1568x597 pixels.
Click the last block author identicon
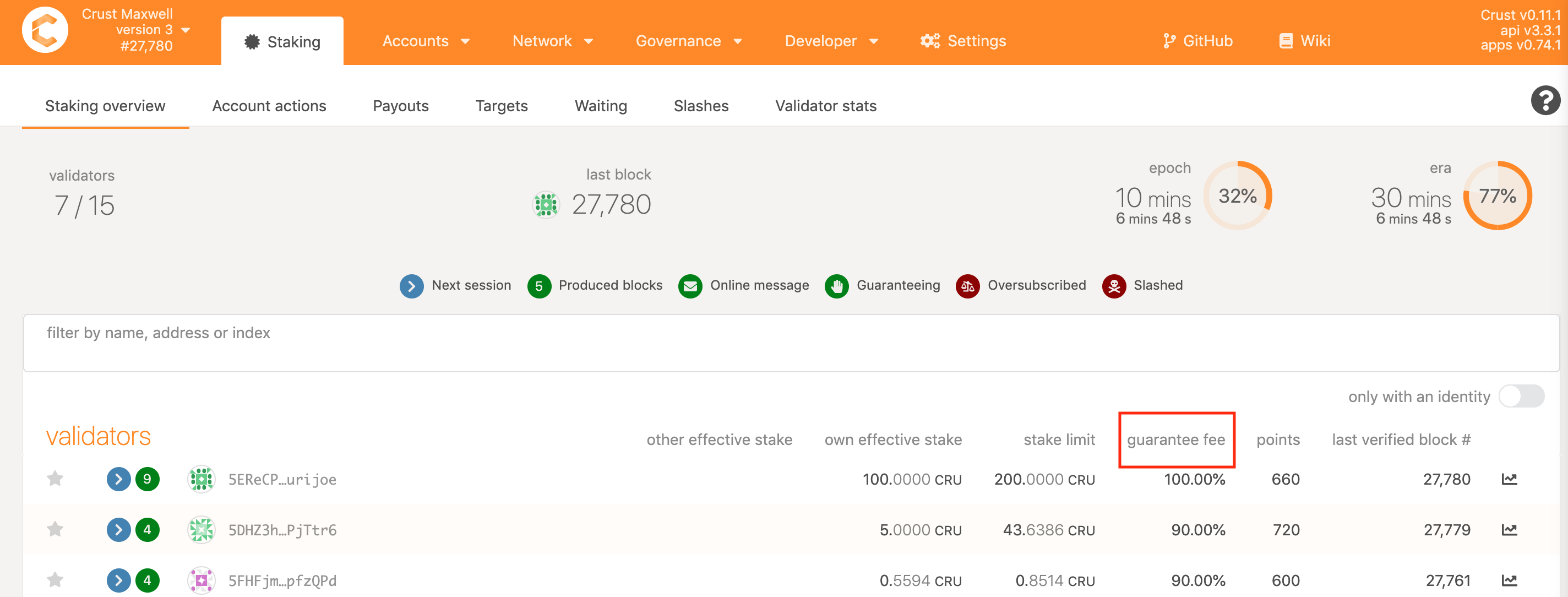point(546,205)
